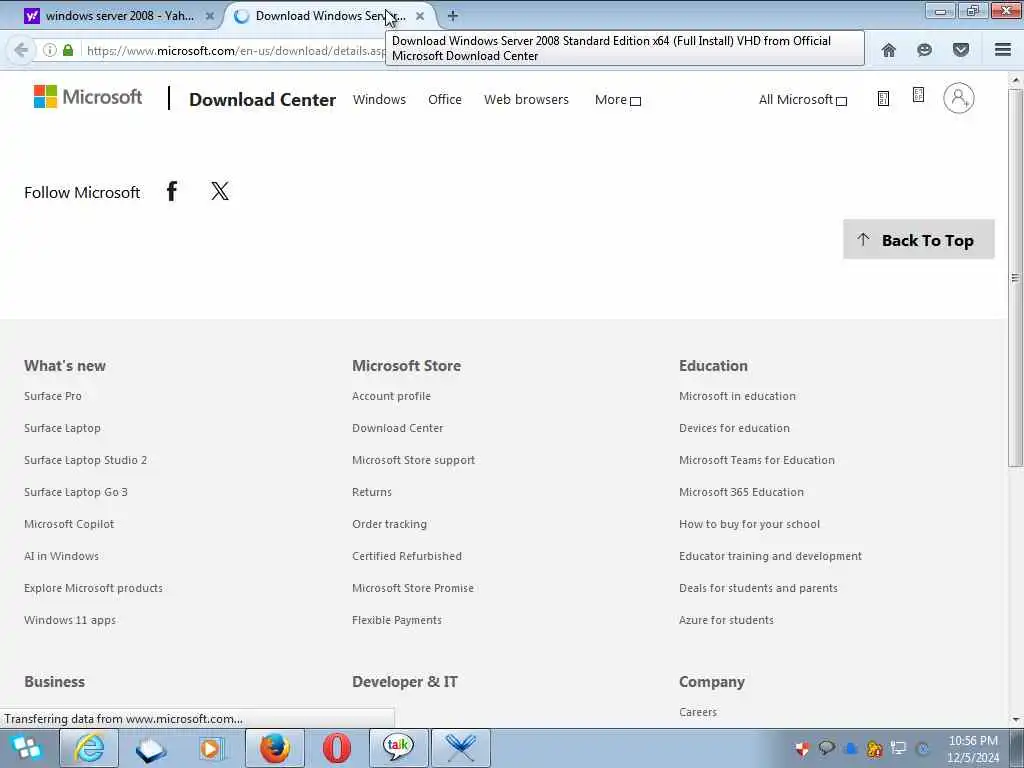Open a new tab with plus icon
The image size is (1024, 768).
pos(453,16)
